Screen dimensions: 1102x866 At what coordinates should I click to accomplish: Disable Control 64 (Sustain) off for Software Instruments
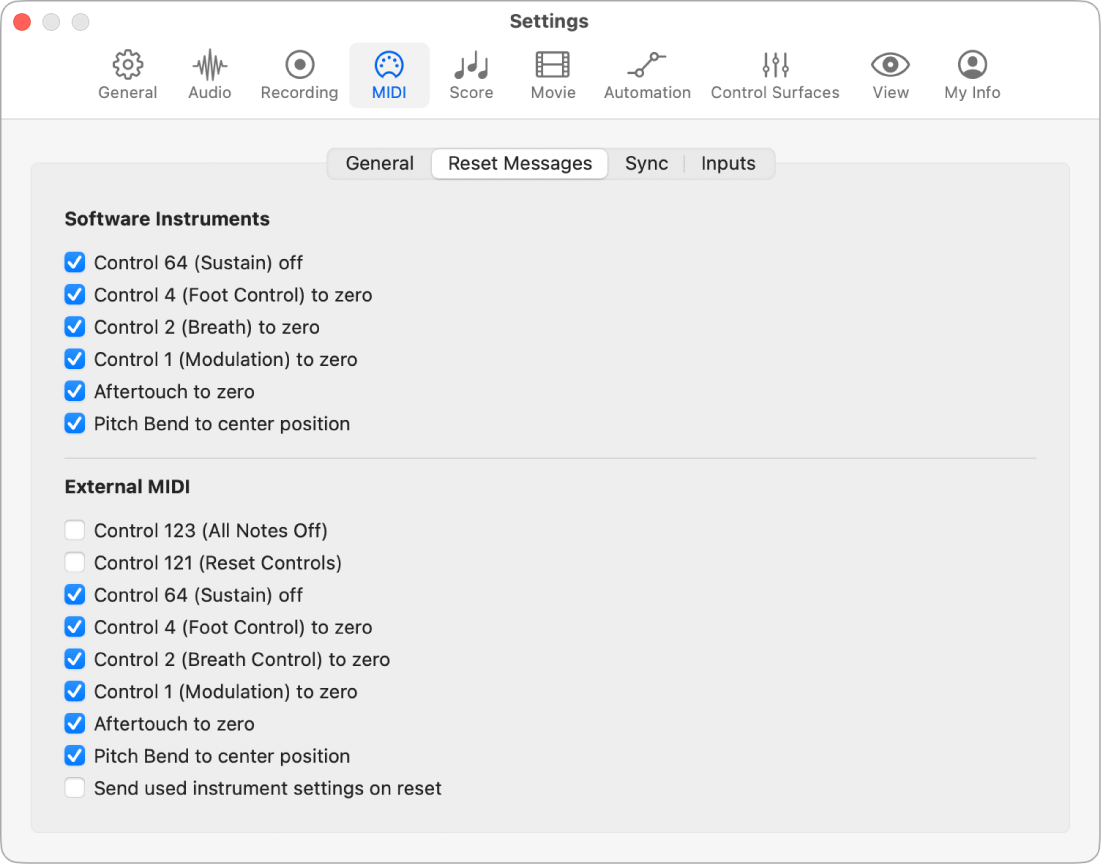pyautogui.click(x=75, y=262)
